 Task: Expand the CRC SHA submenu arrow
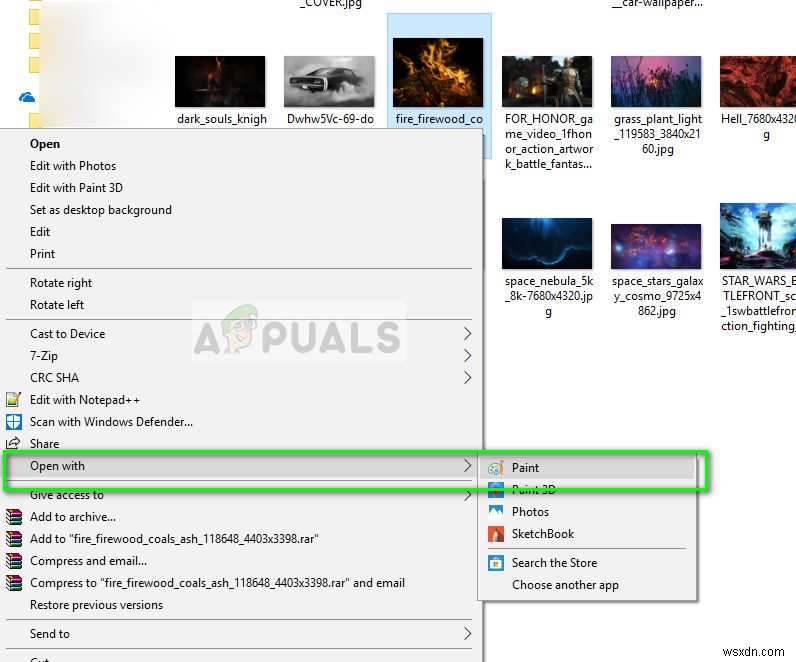point(468,377)
